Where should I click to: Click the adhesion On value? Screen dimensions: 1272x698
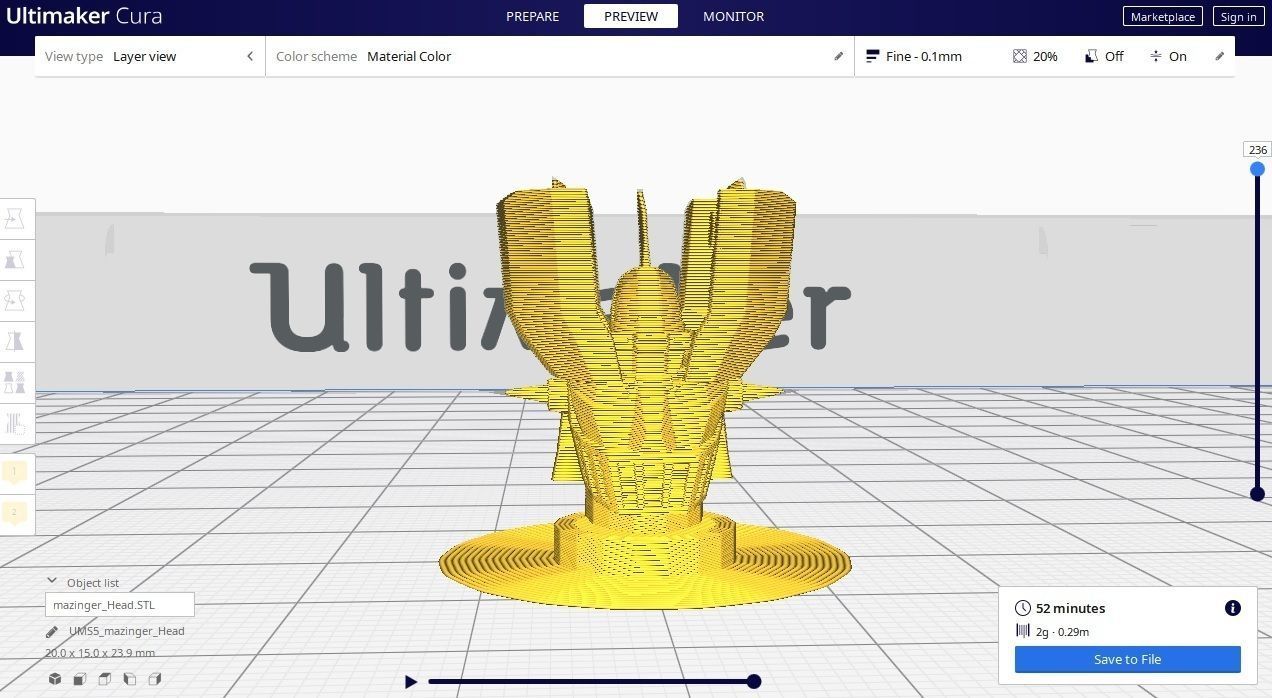[x=1178, y=56]
